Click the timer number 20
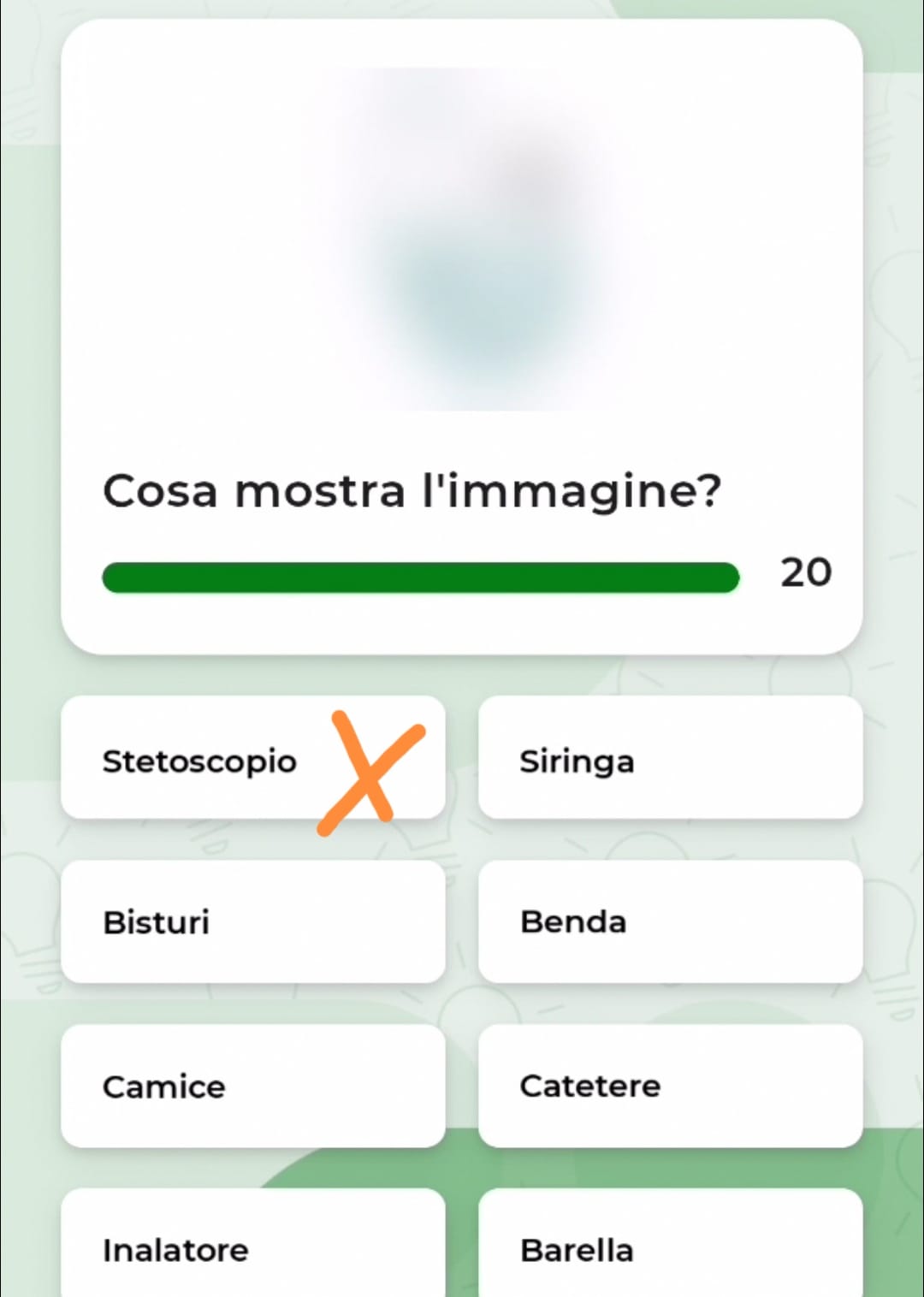 point(806,572)
